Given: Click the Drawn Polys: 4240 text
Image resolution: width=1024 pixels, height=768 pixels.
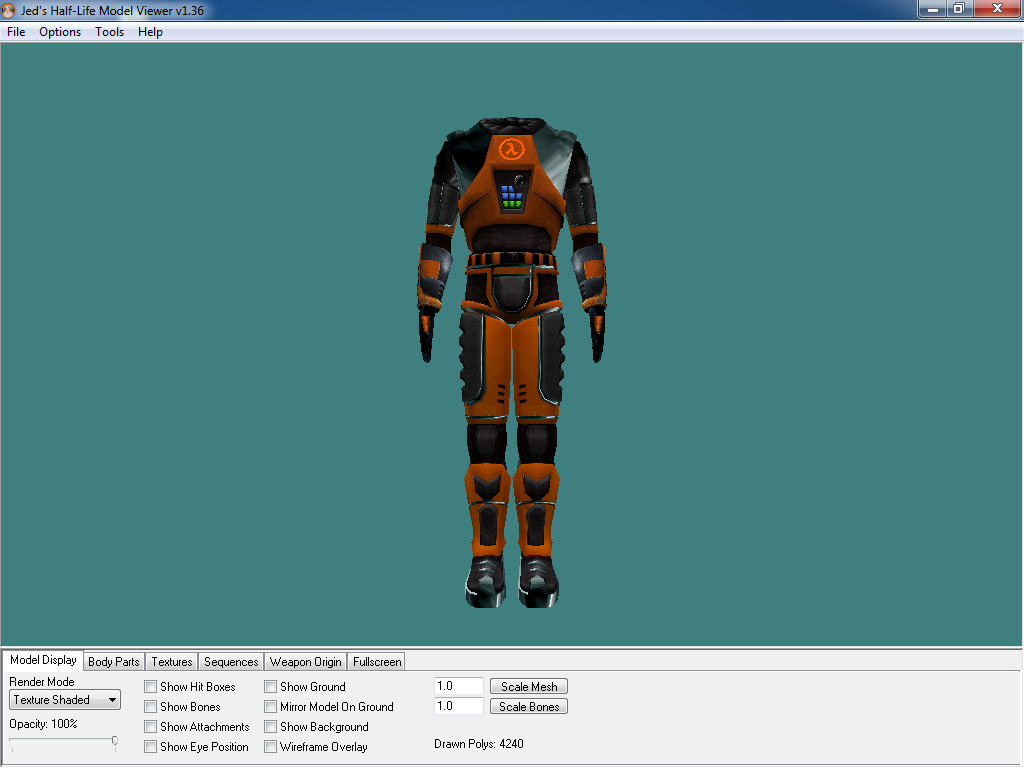Looking at the screenshot, I should tap(479, 744).
